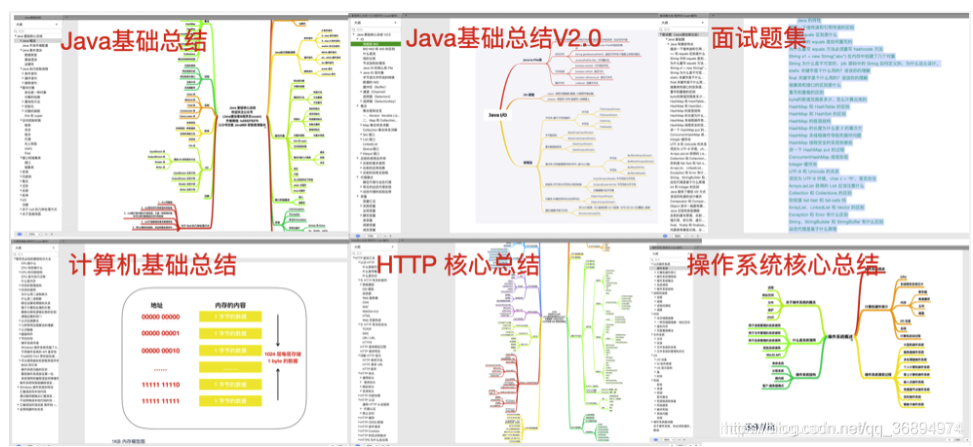This screenshot has width=973, height=447.
Task: Open 'static 关键字是干什么用的' question
Action: click(830, 70)
